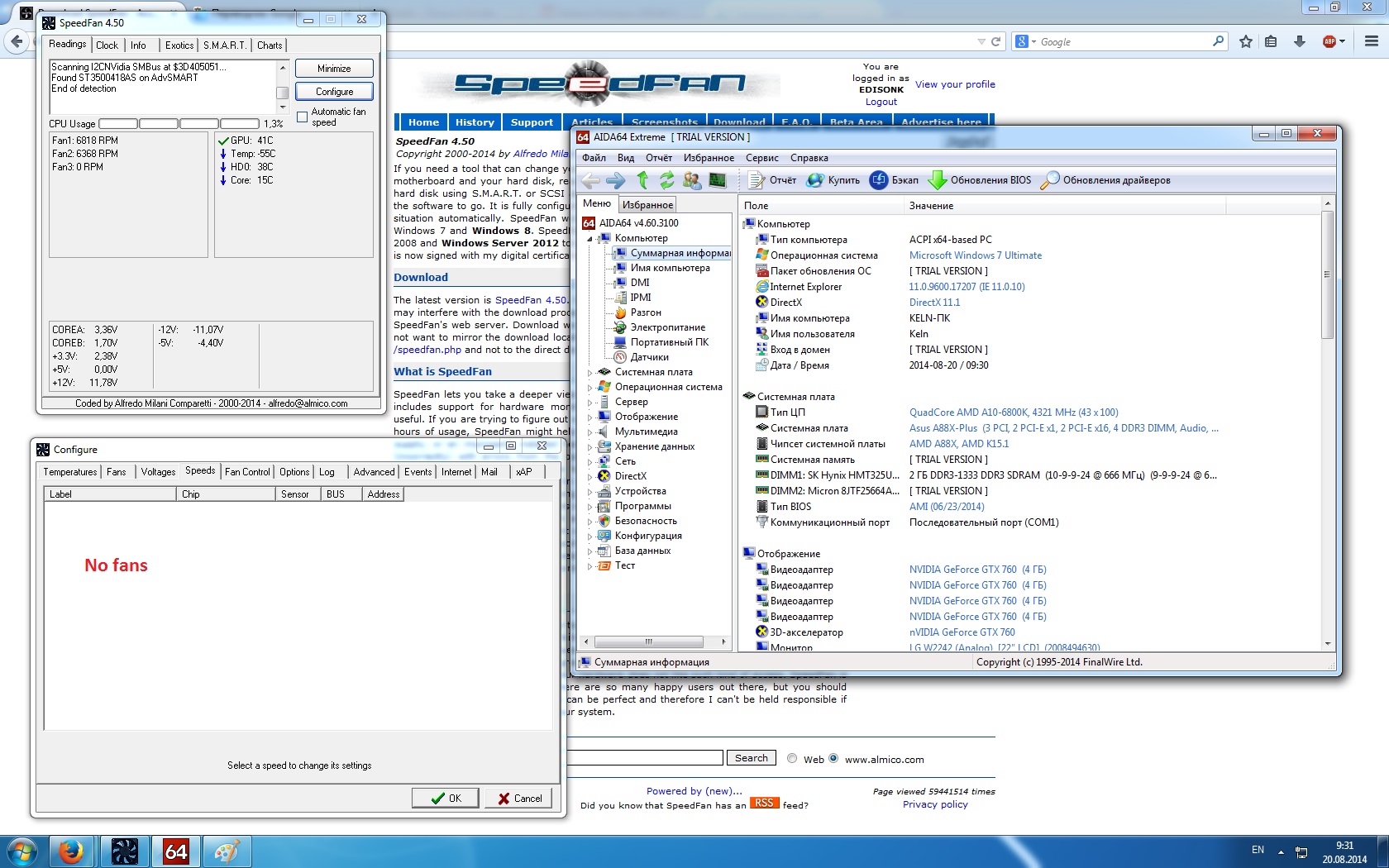This screenshot has width=1389, height=868.
Task: Click SpeedFan Configure button
Action: tap(334, 92)
